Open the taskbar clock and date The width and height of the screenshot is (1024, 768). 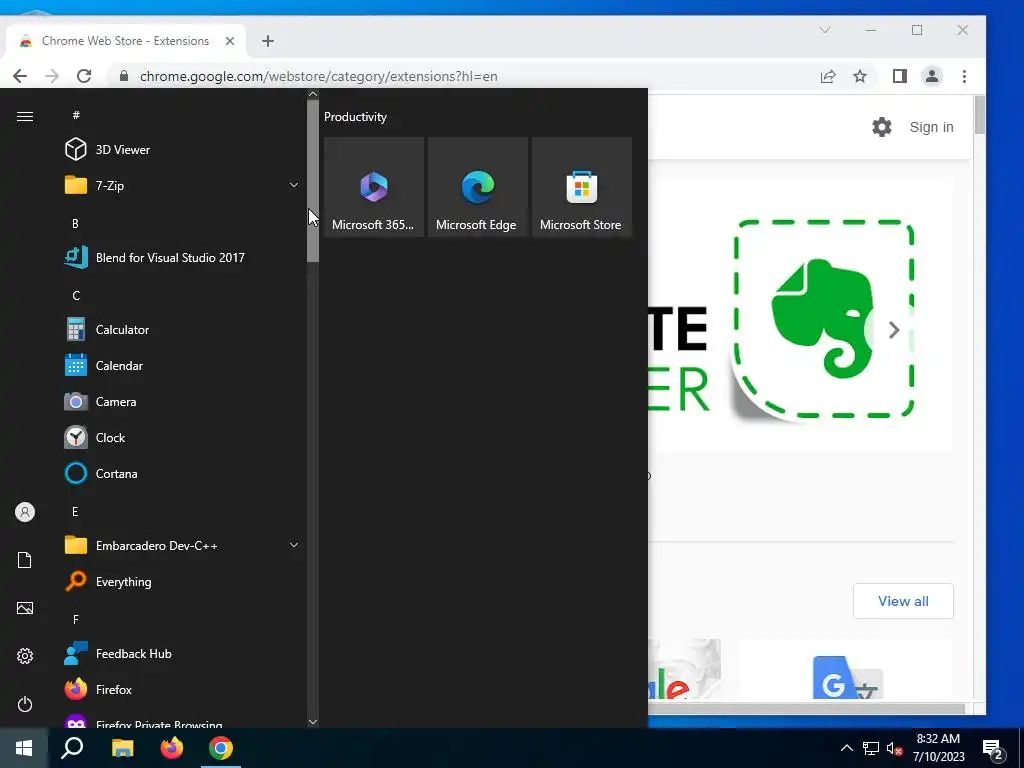coord(938,748)
